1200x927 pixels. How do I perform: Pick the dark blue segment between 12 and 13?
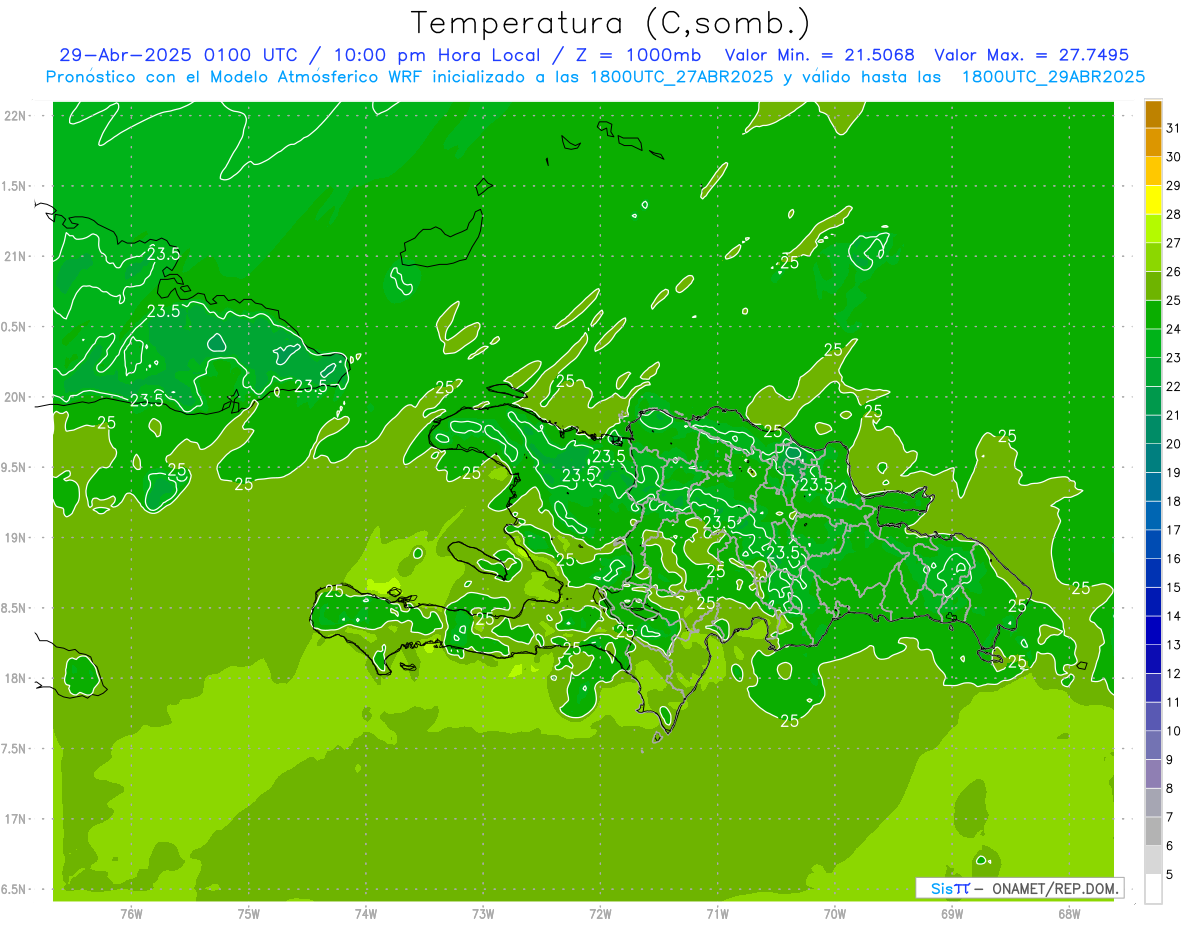point(1153,660)
